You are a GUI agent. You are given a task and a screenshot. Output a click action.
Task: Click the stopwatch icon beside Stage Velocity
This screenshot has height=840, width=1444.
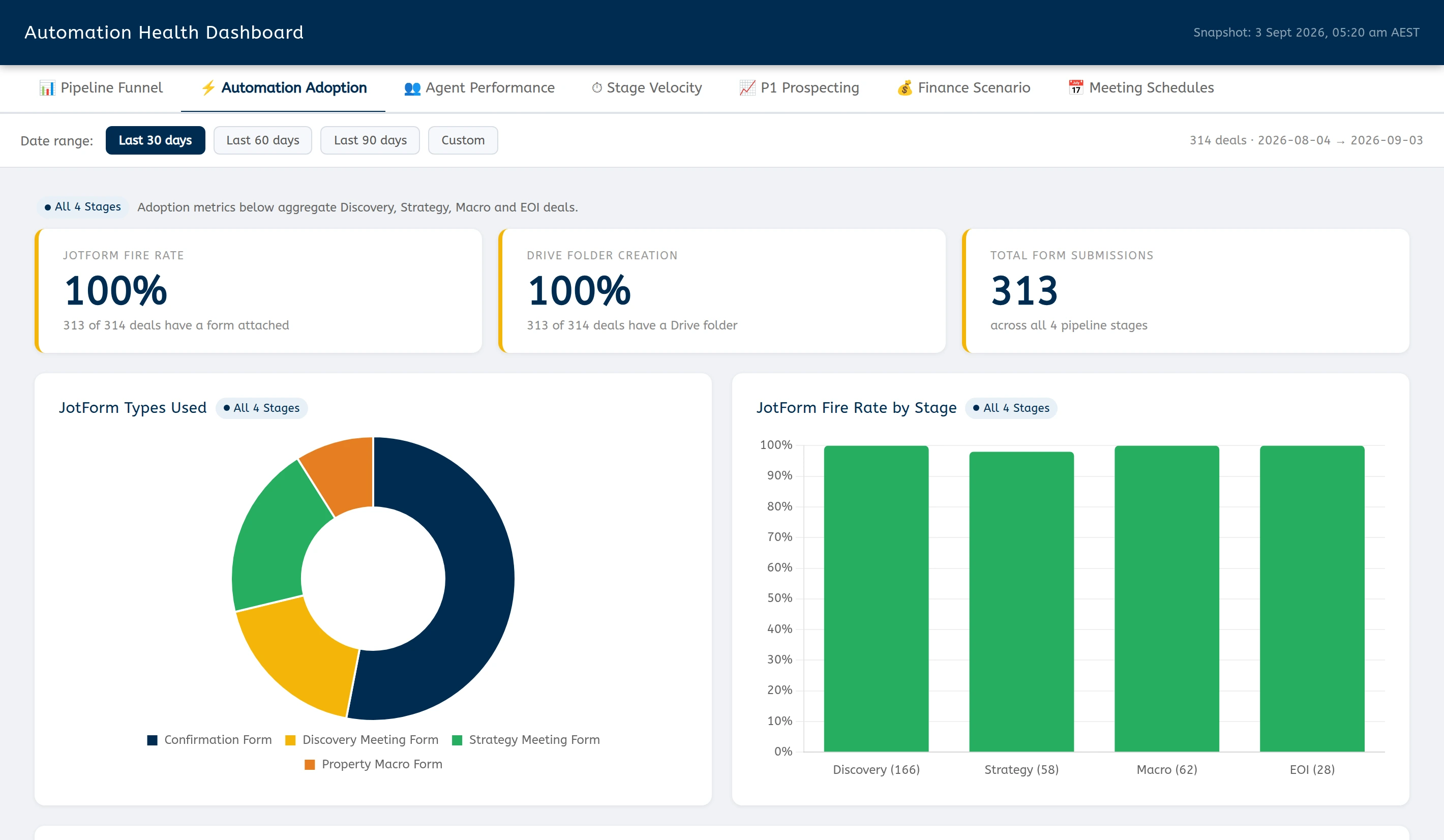pos(596,87)
